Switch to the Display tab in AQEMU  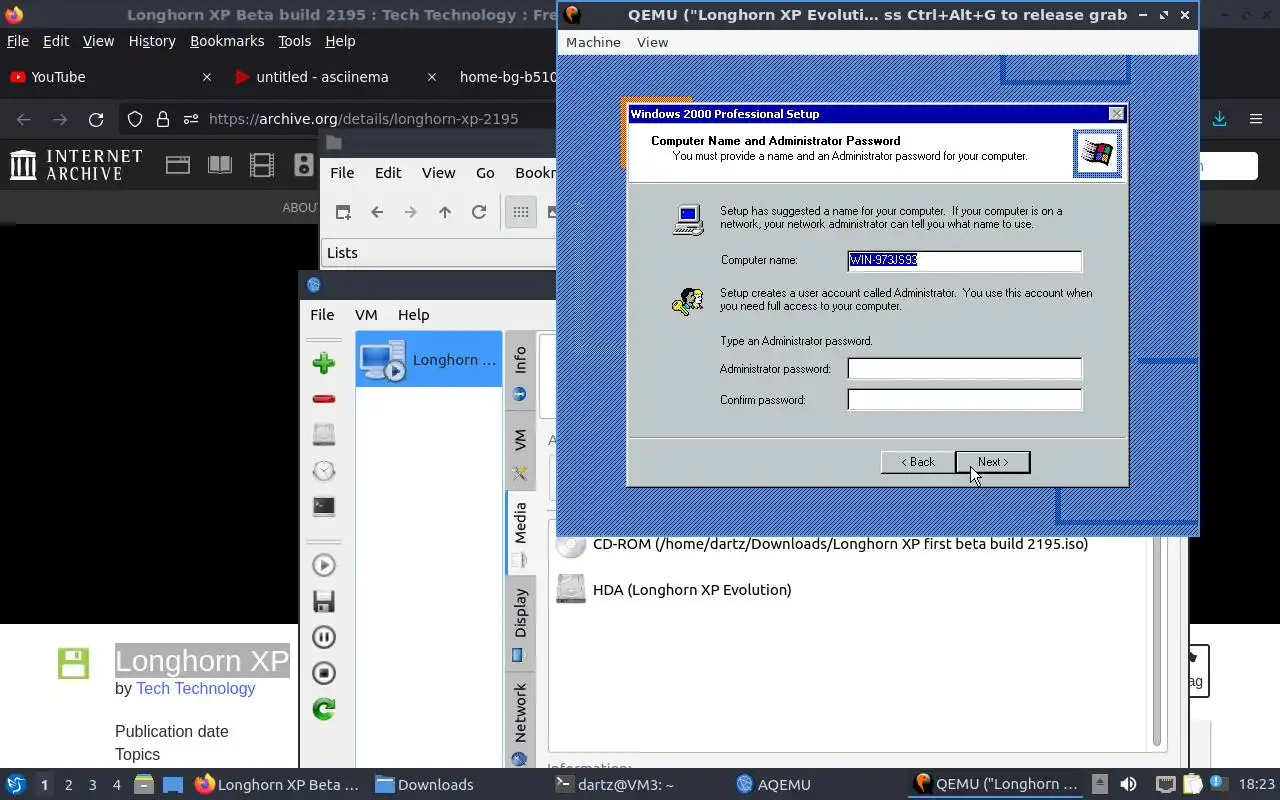(x=519, y=622)
